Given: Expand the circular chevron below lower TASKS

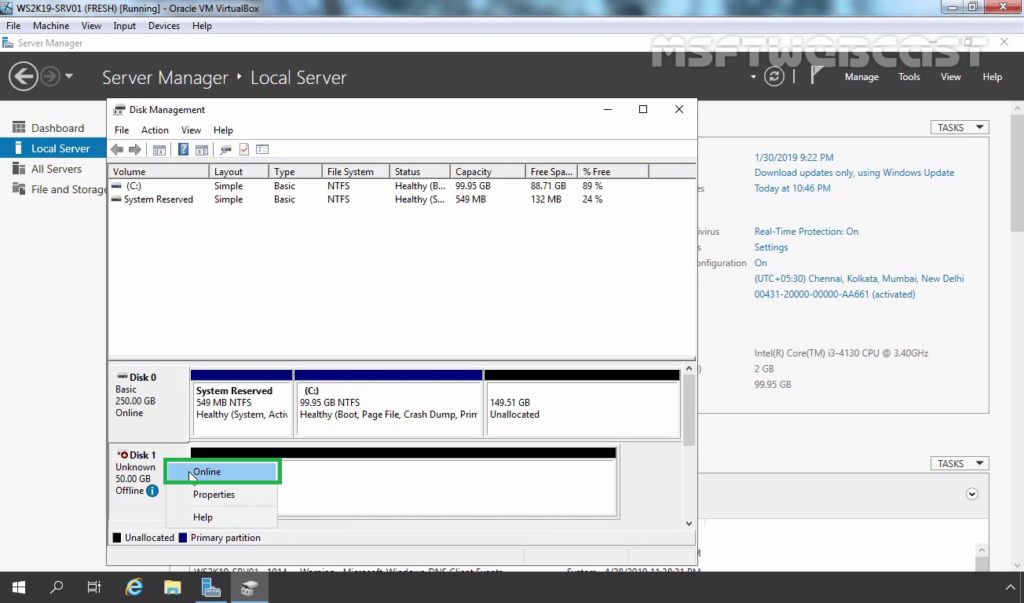Looking at the screenshot, I should click(972, 494).
